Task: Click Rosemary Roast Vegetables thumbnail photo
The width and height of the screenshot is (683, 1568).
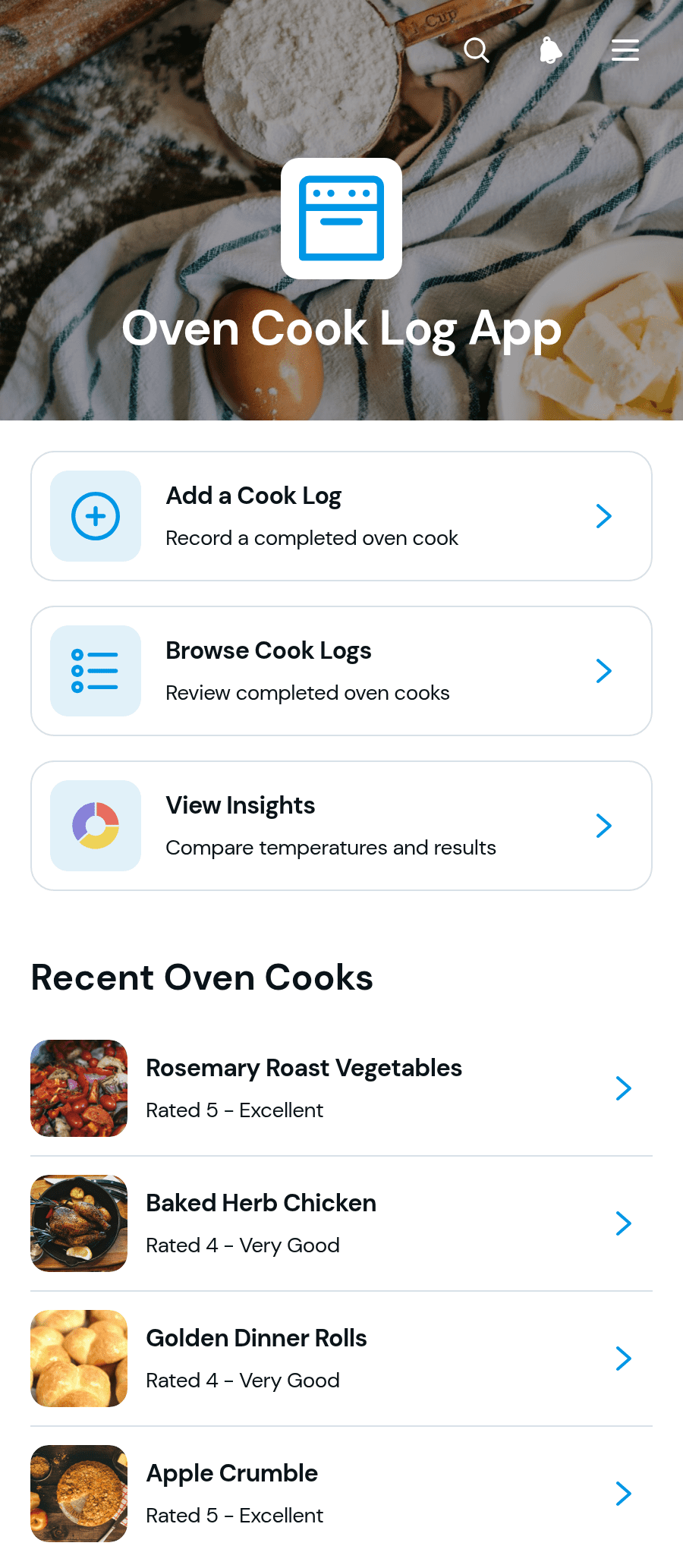Action: pos(79,1088)
